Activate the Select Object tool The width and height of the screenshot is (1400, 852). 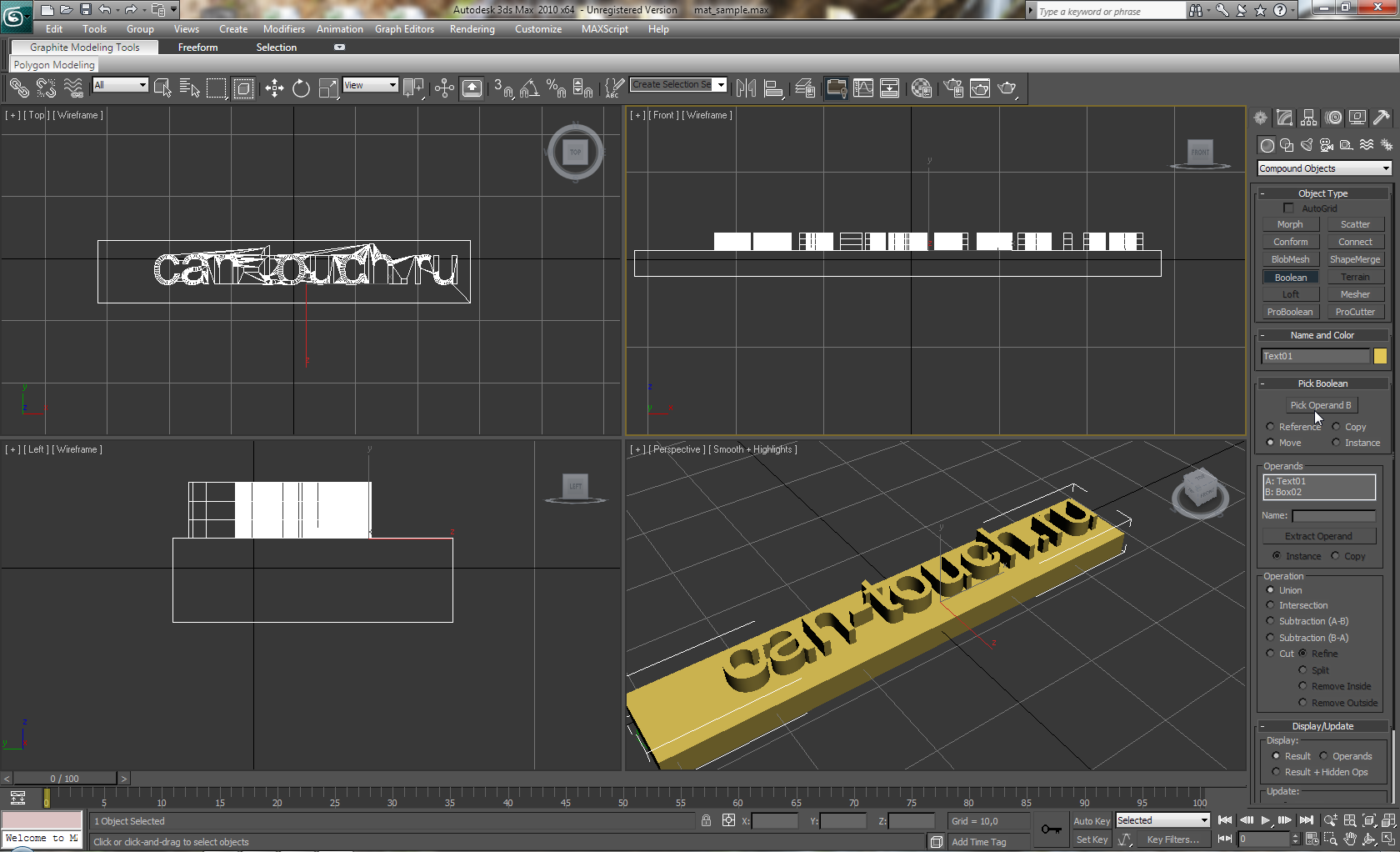[162, 88]
